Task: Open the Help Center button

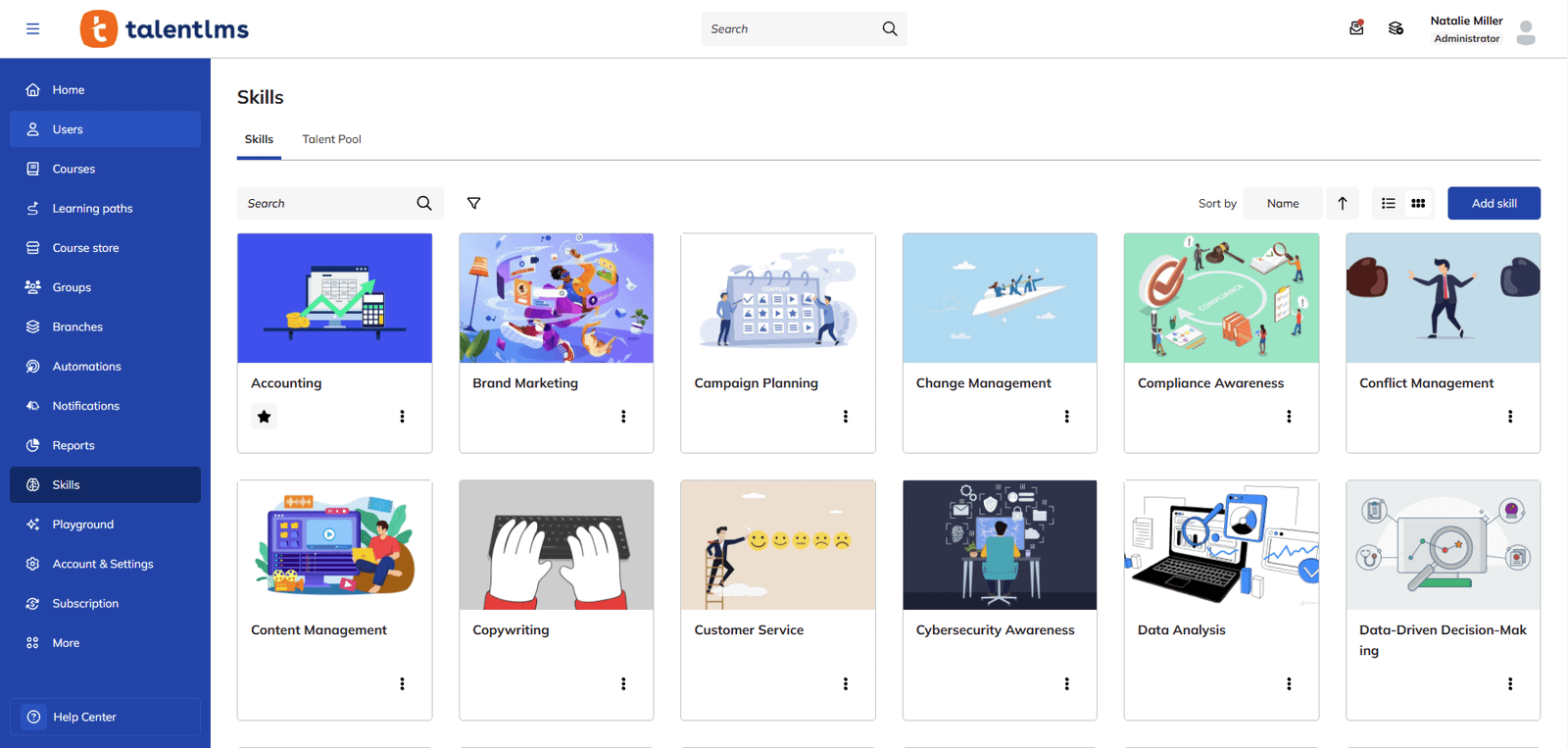Action: click(x=105, y=717)
